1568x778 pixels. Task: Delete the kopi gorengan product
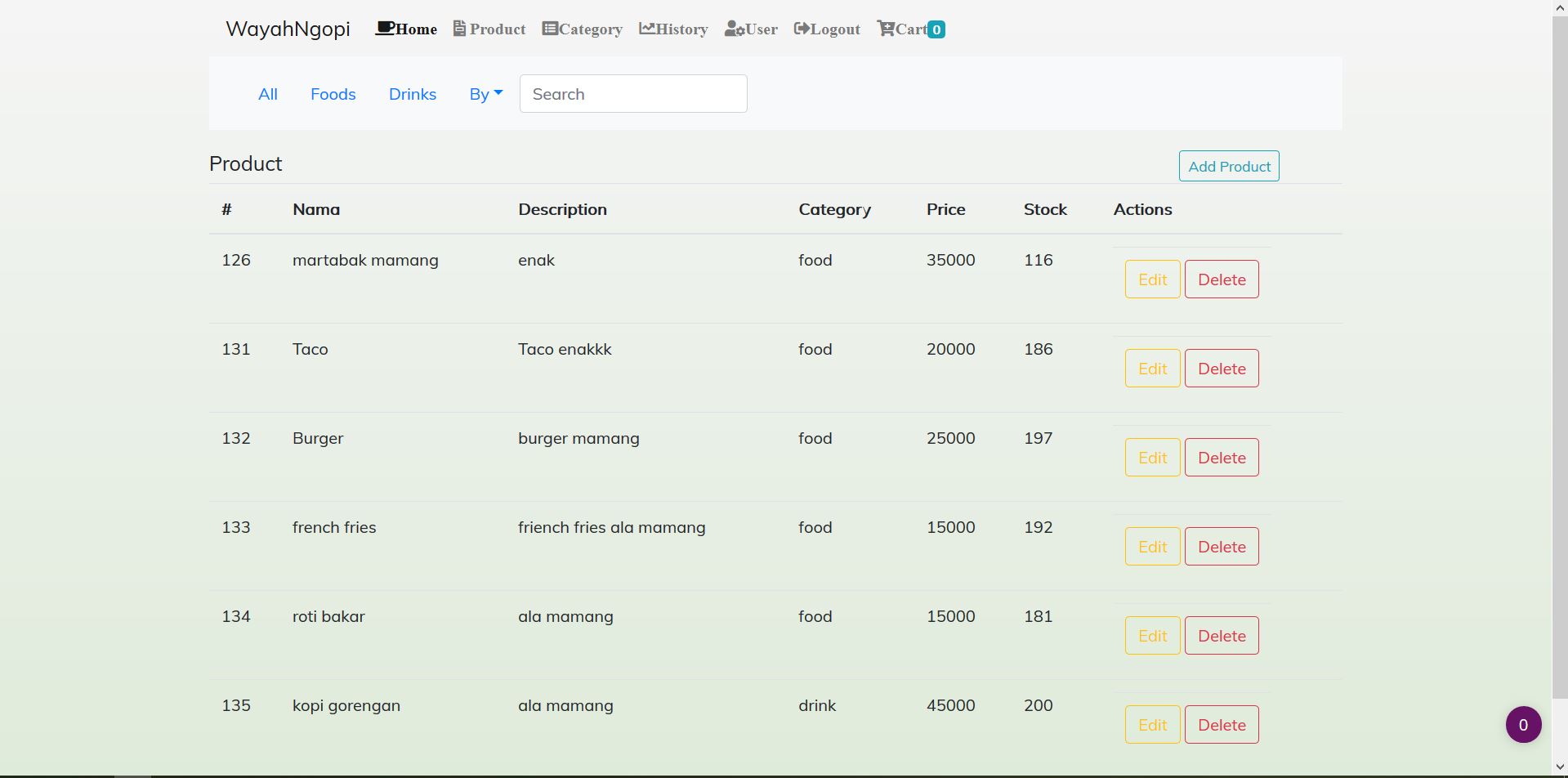point(1222,725)
